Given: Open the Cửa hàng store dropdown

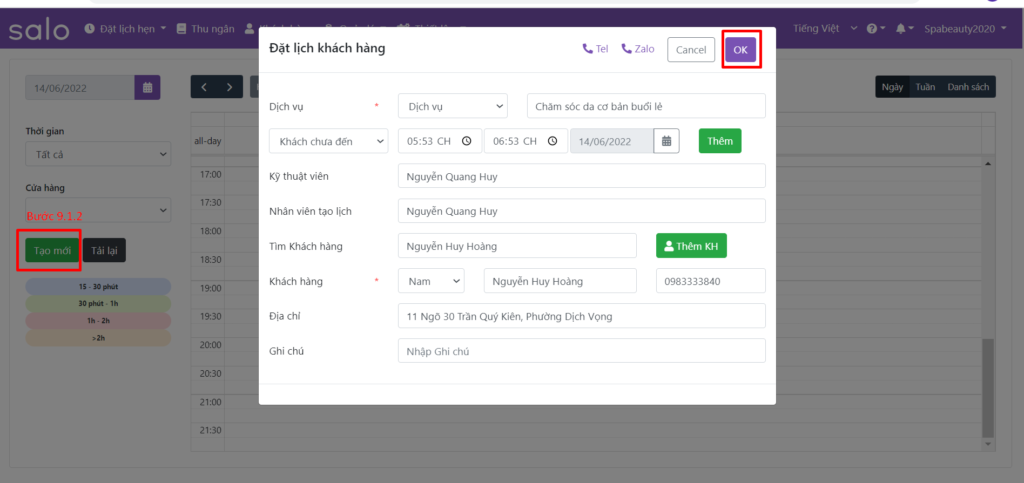Looking at the screenshot, I should point(98,210).
